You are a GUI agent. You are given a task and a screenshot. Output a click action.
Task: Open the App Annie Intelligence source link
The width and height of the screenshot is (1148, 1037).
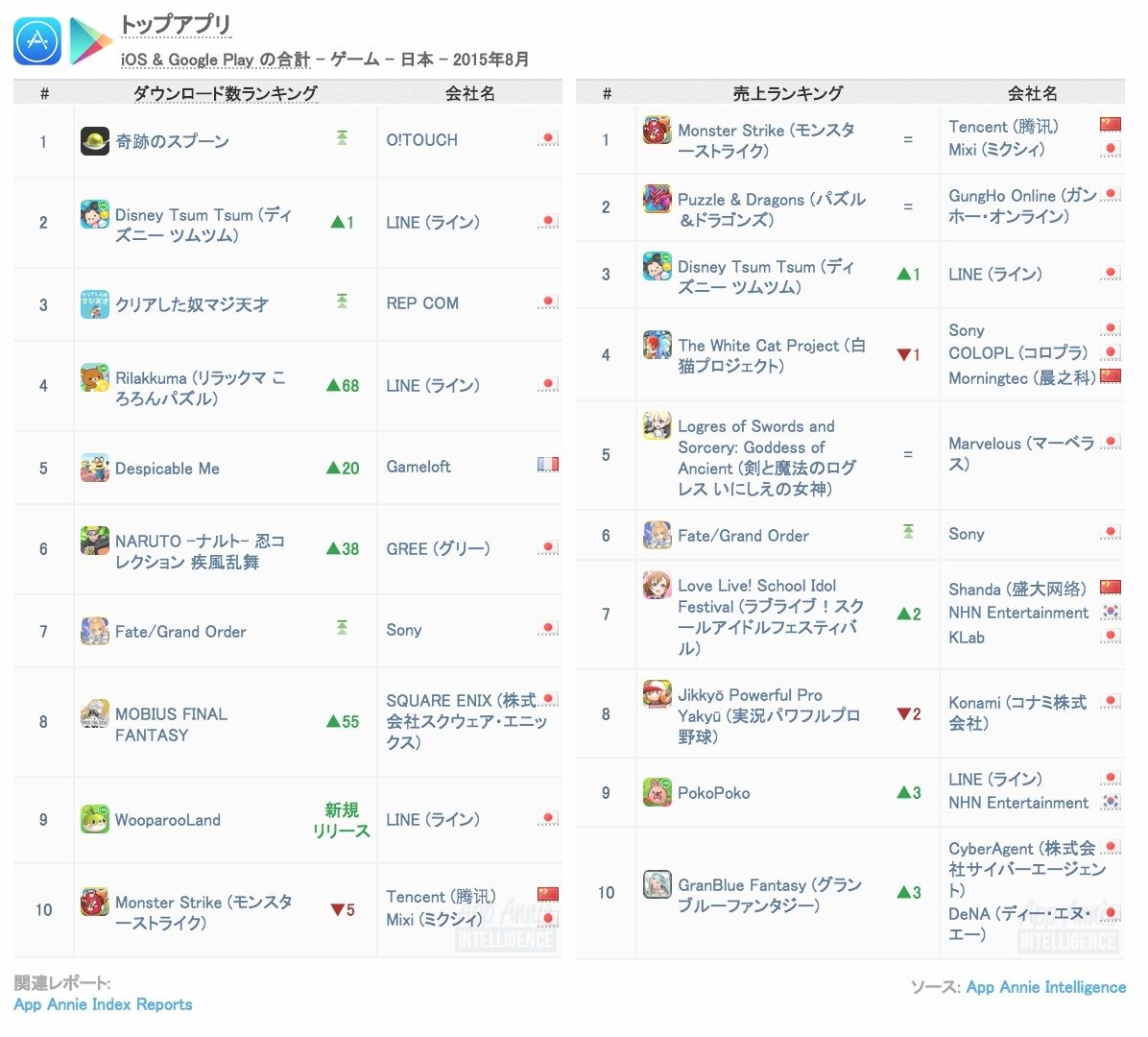click(x=1045, y=987)
